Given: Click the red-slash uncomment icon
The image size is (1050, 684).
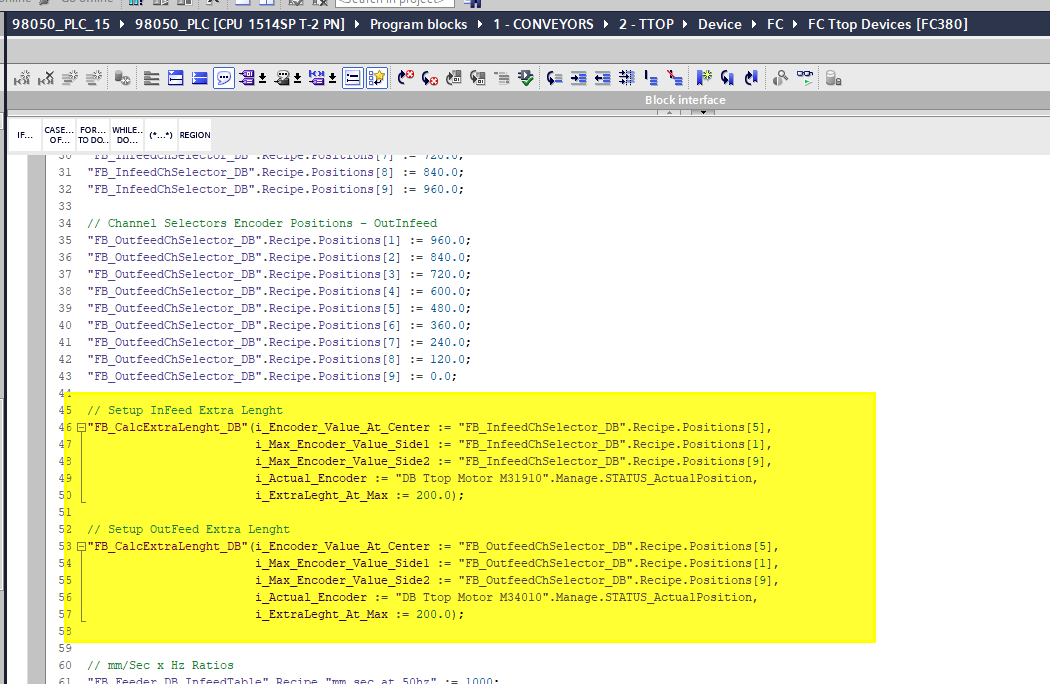Looking at the screenshot, I should click(675, 78).
